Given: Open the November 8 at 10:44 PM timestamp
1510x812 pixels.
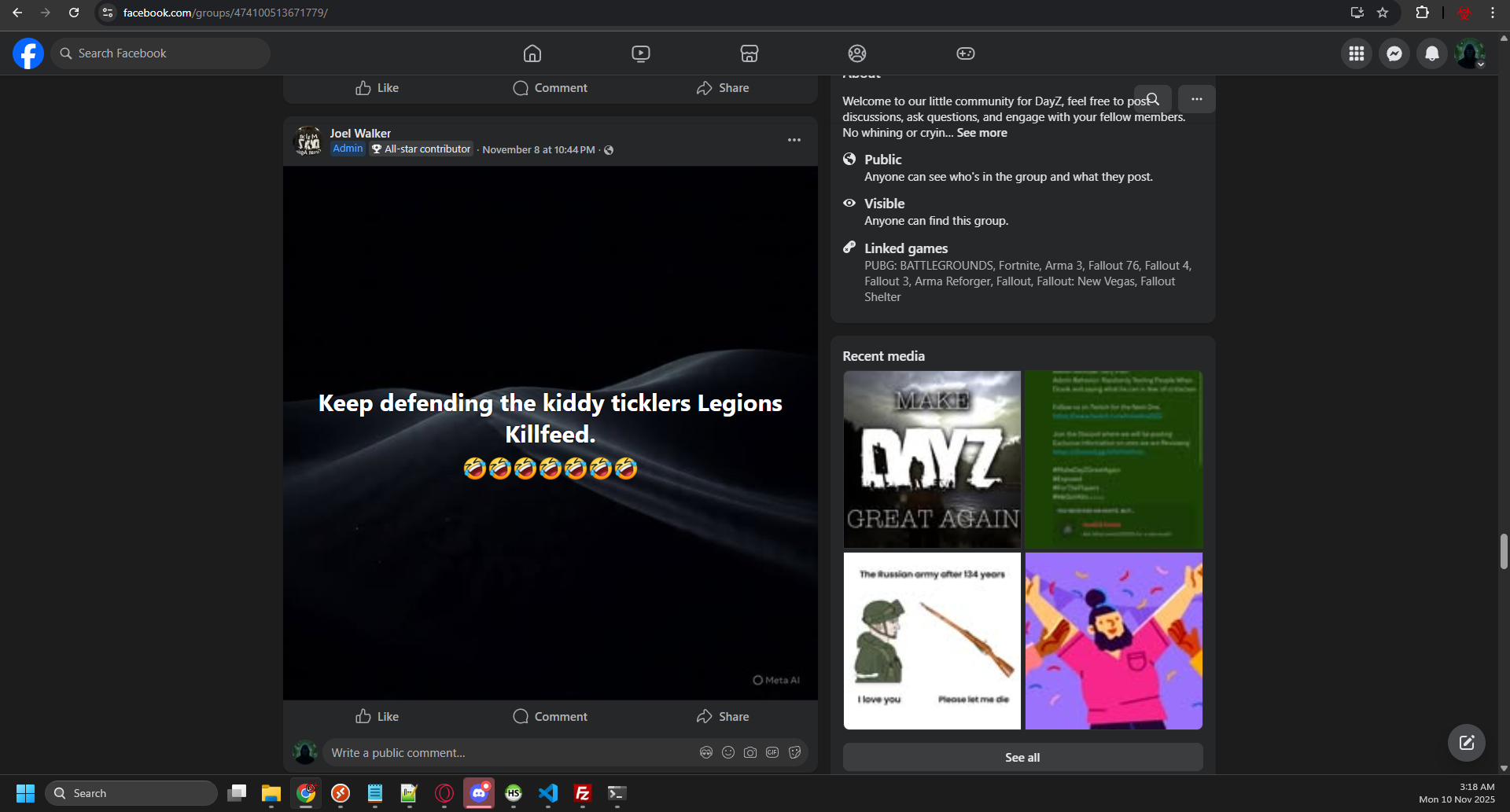Looking at the screenshot, I should point(539,149).
